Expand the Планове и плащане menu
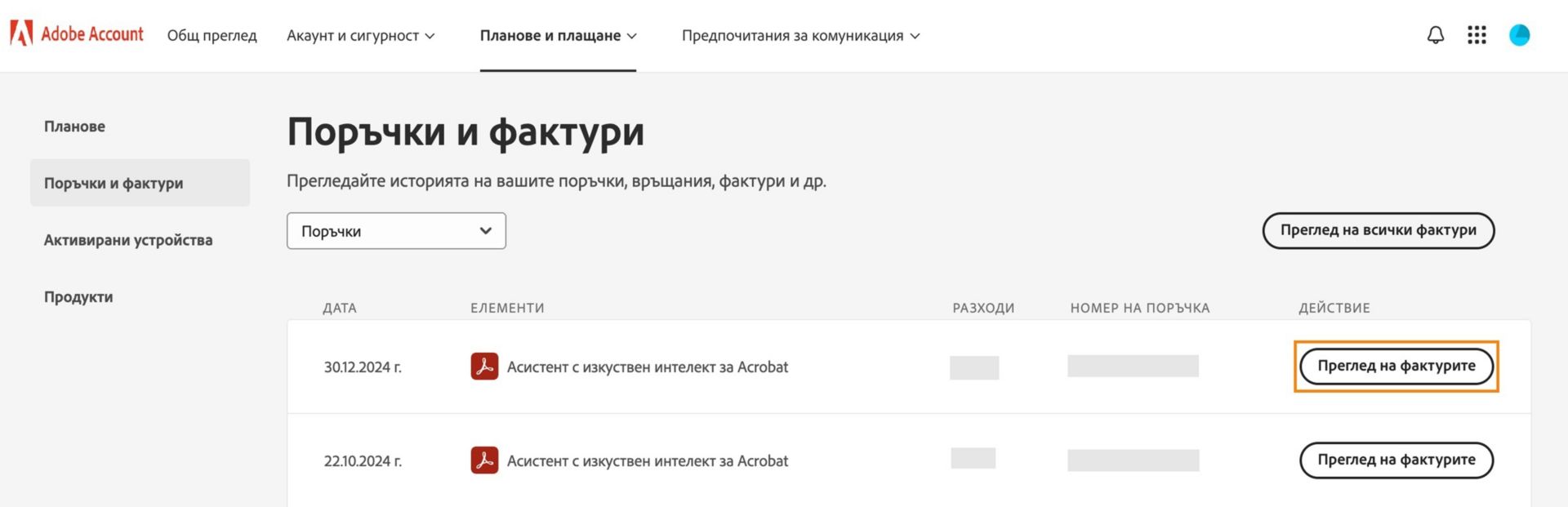 pyautogui.click(x=558, y=36)
